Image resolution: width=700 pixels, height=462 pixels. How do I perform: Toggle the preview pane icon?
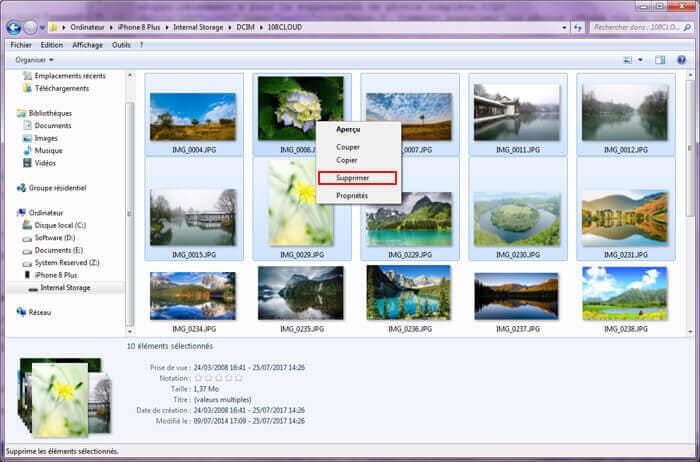click(x=659, y=60)
